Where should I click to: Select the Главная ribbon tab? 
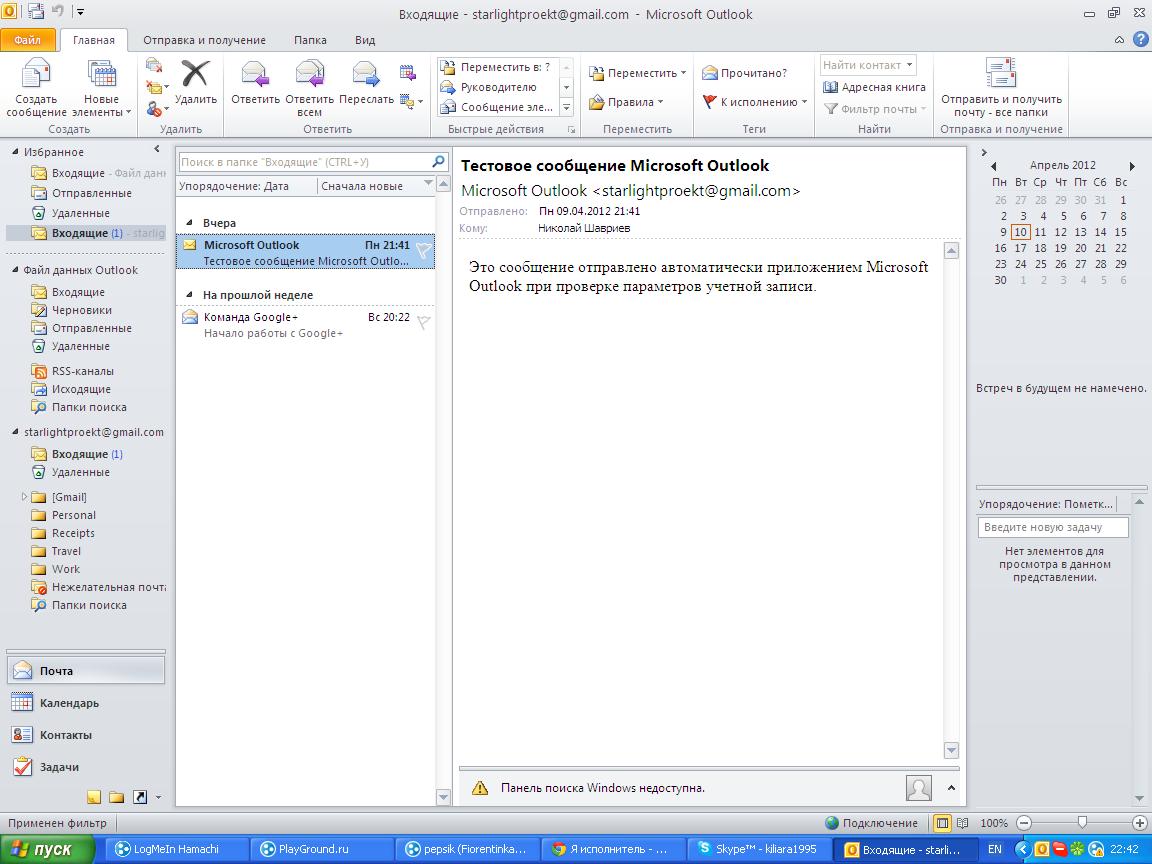click(93, 40)
